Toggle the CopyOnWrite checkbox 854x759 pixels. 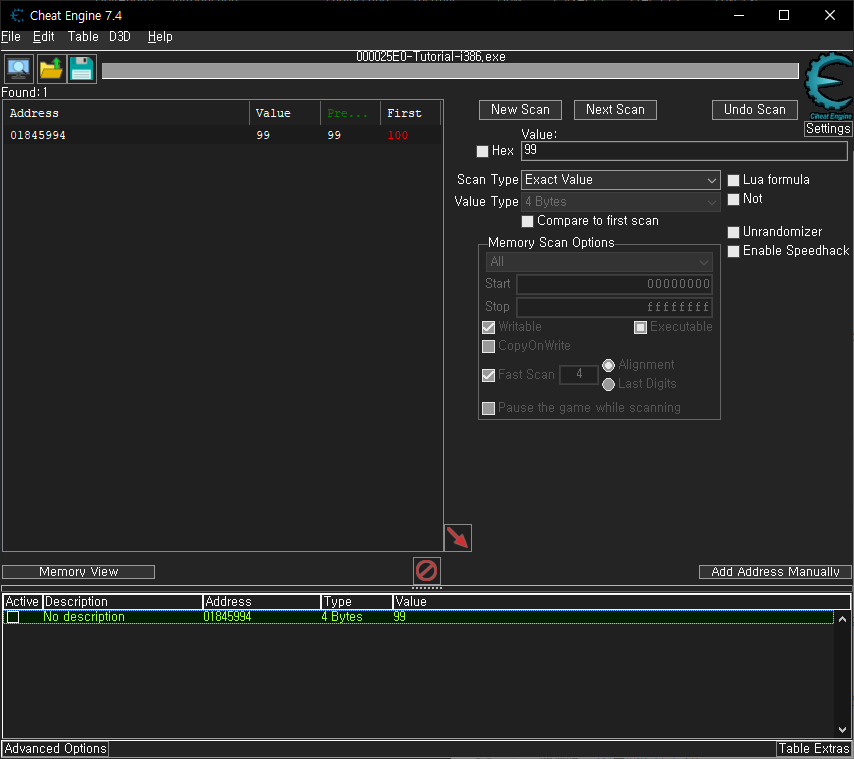point(489,346)
